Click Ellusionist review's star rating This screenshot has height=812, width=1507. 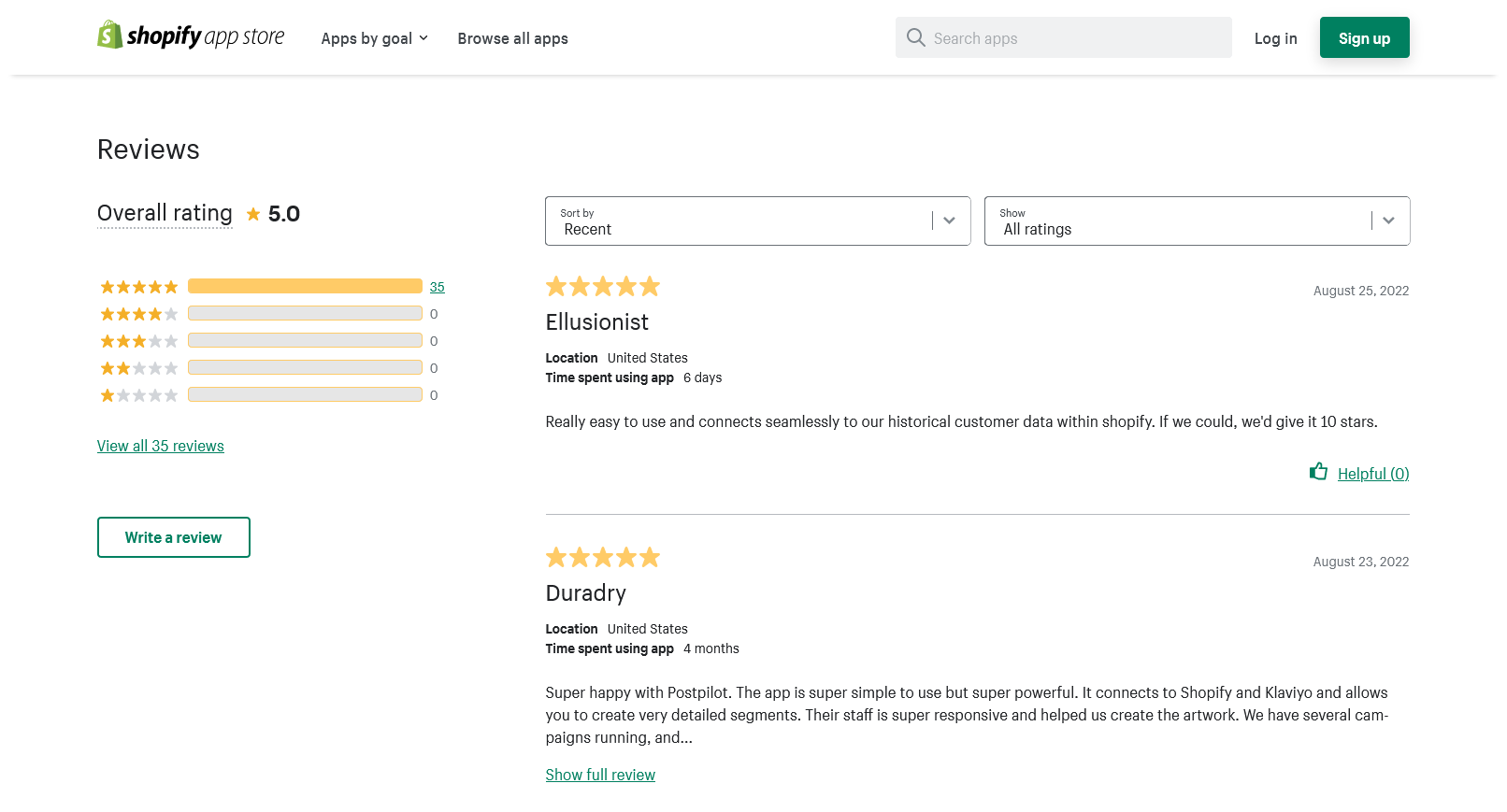click(603, 287)
